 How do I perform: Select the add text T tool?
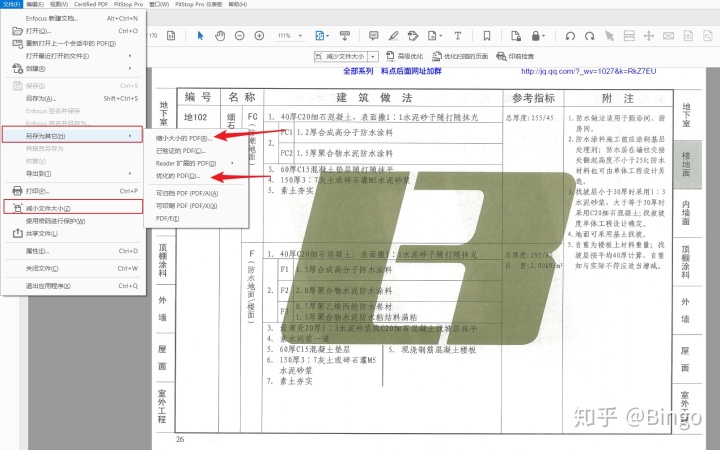[x=458, y=36]
